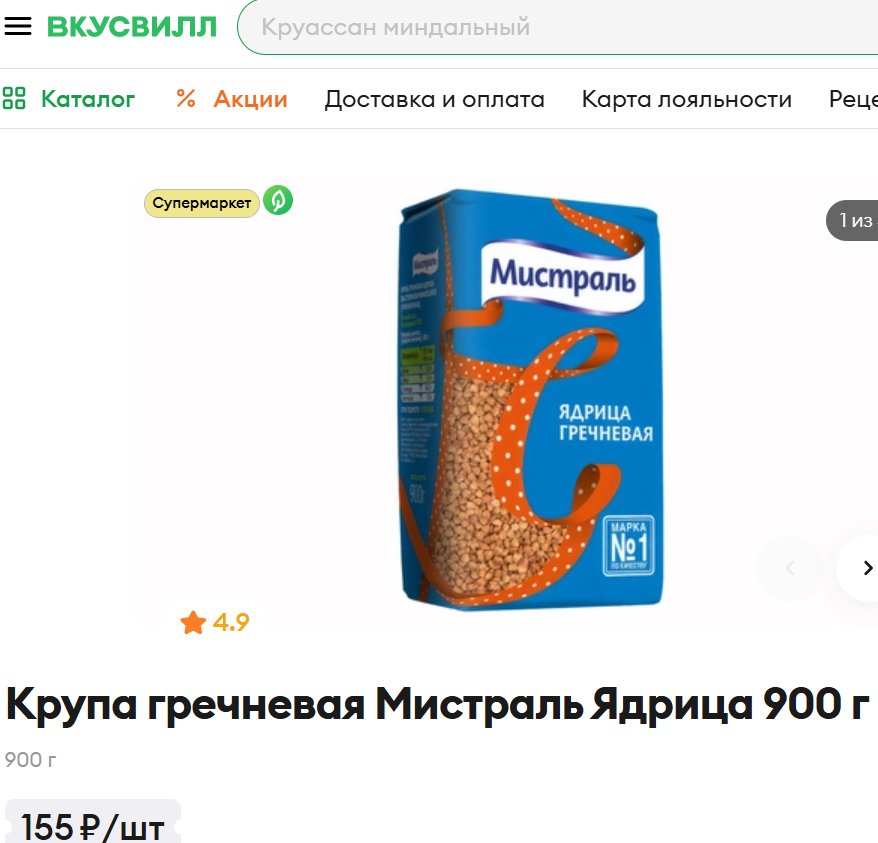Click the previous image left arrow
The image size is (878, 843).
(790, 568)
